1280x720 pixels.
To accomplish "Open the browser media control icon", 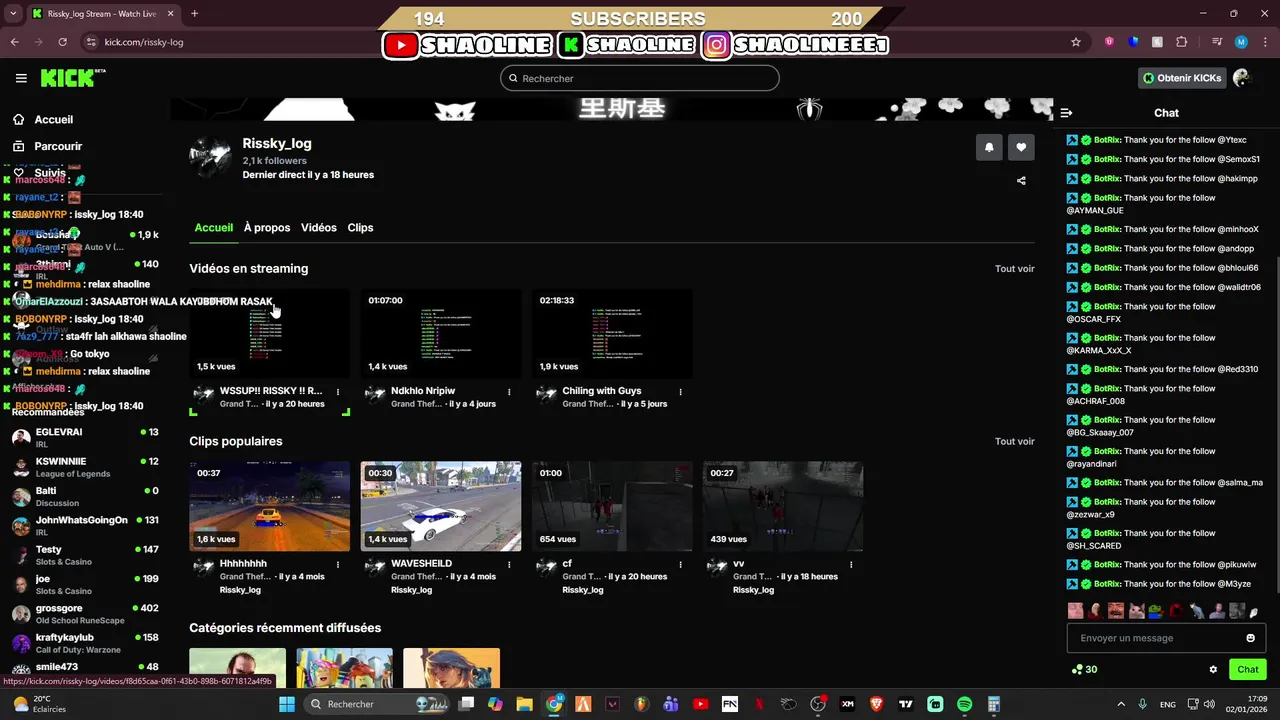I will [x=1217, y=42].
